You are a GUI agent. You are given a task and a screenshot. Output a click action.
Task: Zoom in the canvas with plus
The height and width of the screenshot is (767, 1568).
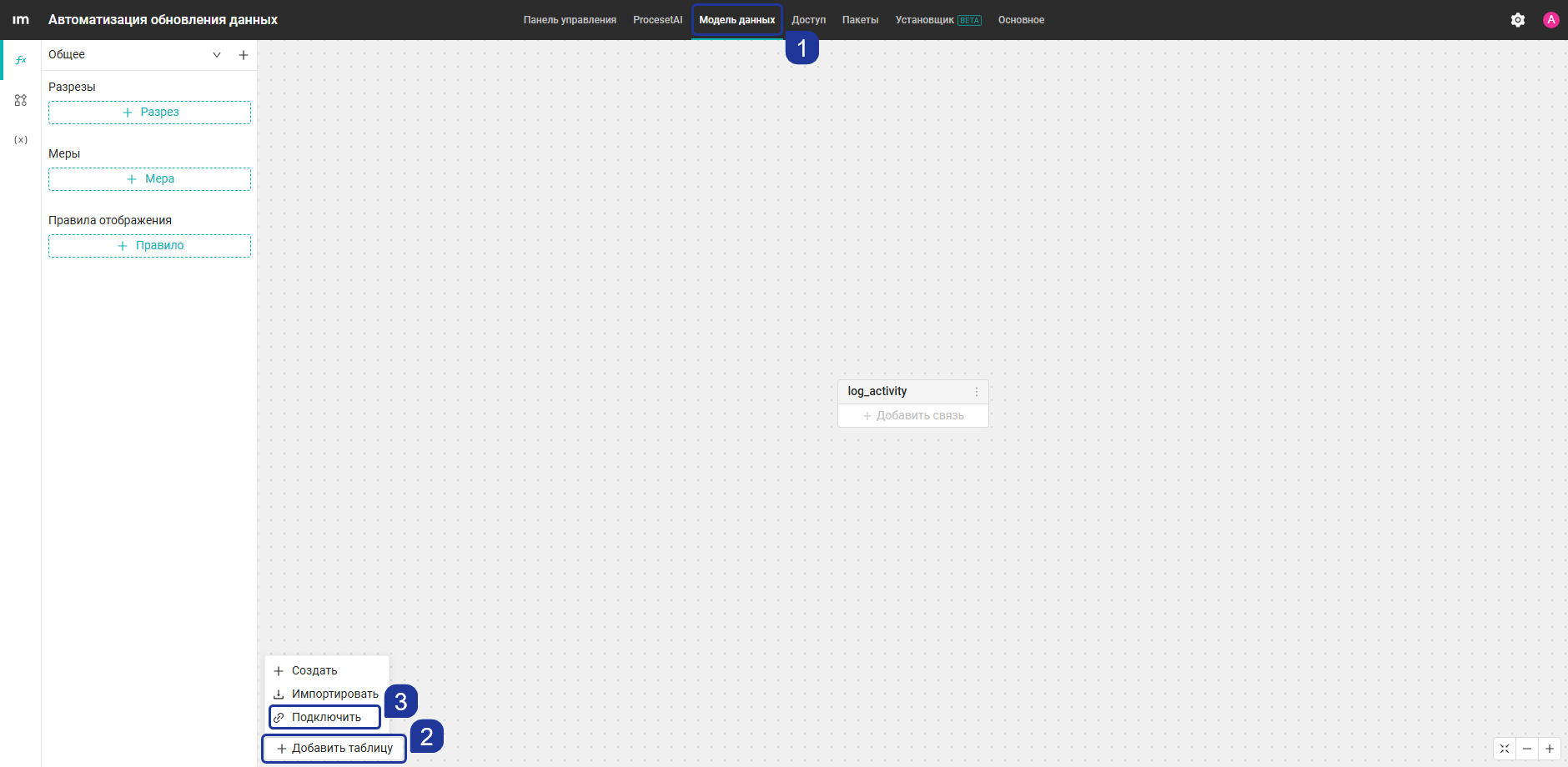tap(1550, 749)
